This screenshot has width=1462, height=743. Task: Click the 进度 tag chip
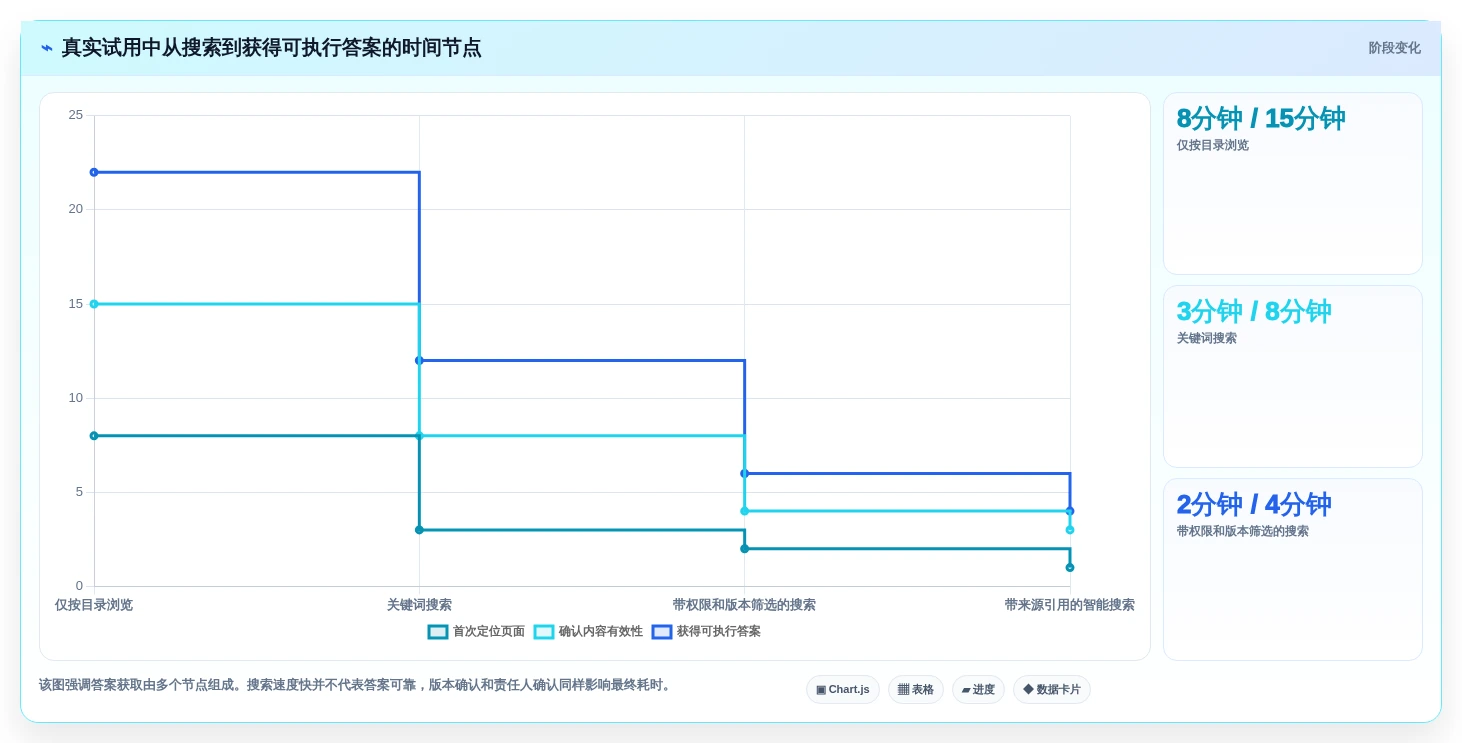tap(978, 690)
